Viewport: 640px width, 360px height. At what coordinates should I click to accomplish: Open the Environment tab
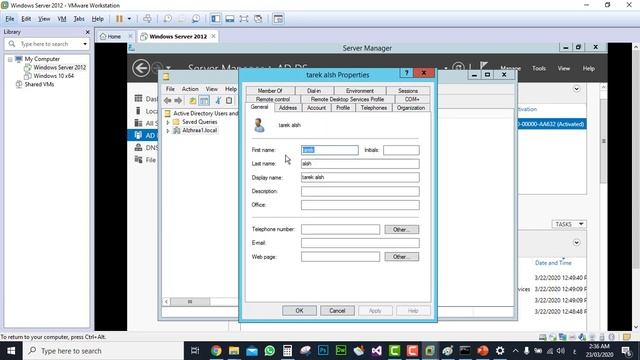coord(360,91)
